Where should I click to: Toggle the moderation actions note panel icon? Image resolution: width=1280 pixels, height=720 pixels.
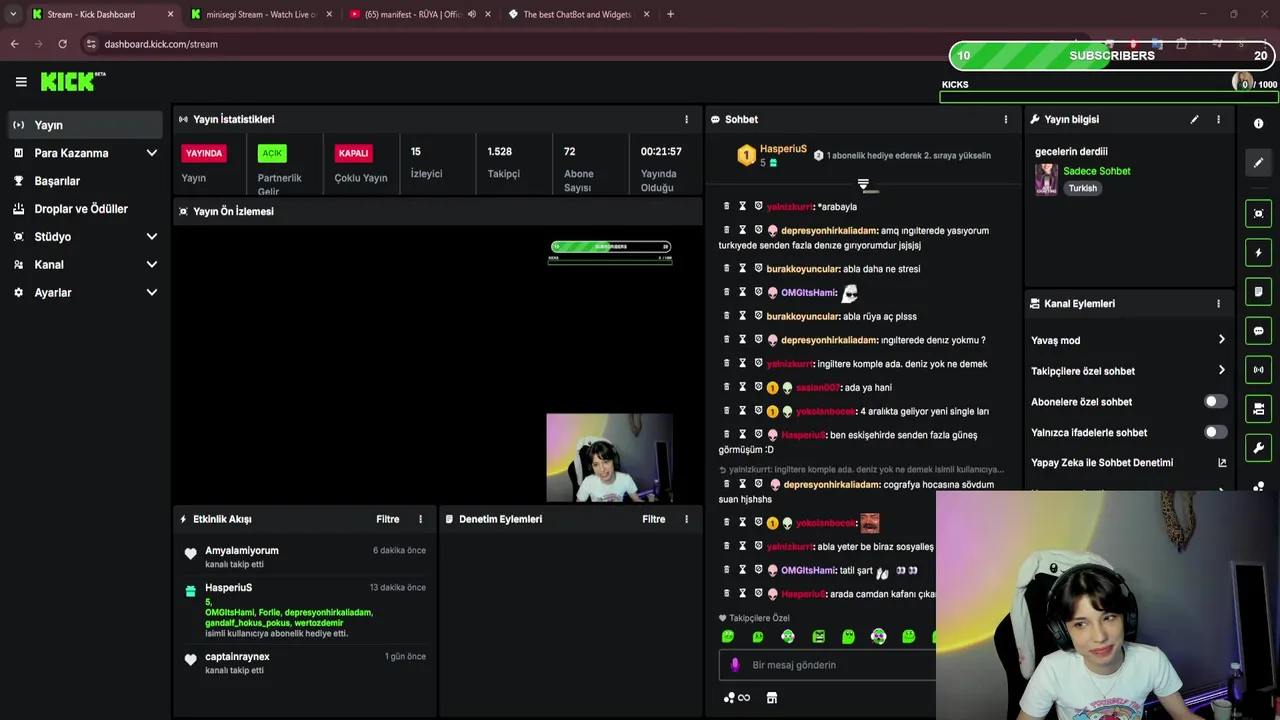pyautogui.click(x=1258, y=292)
